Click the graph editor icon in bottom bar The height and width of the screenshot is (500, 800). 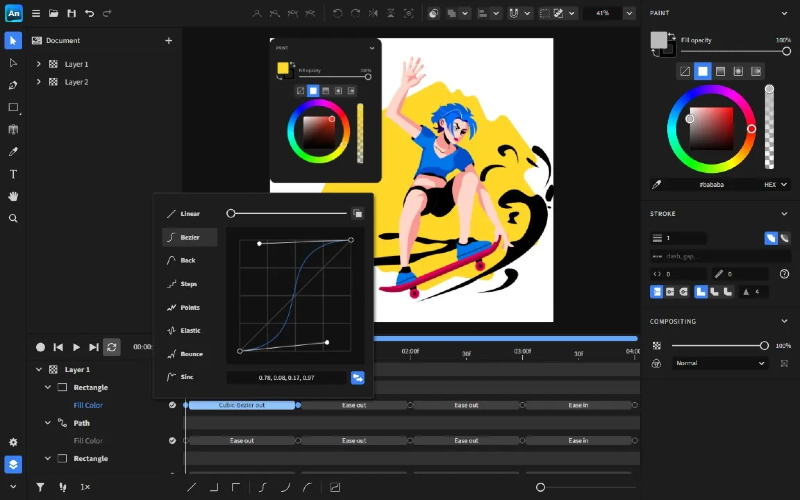coord(335,487)
